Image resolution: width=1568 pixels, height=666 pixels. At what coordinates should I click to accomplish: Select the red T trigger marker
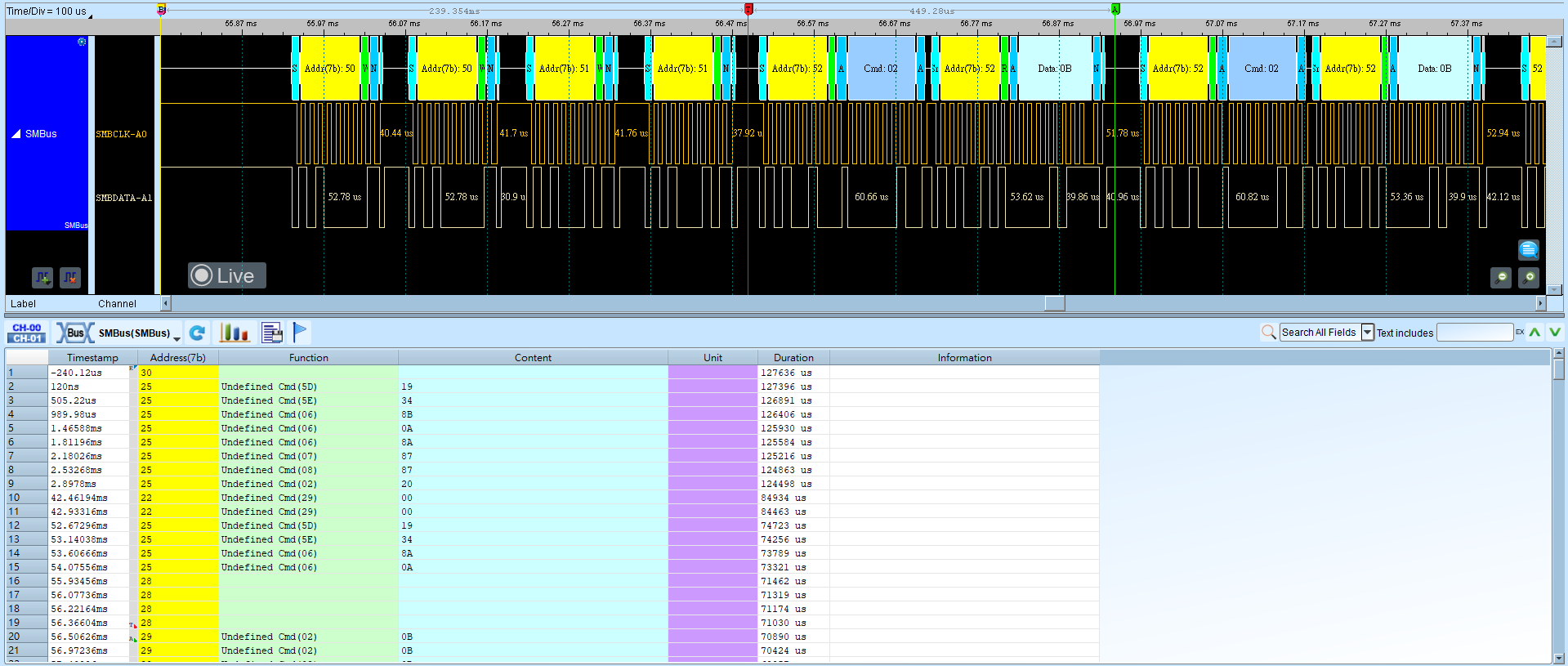point(748,9)
